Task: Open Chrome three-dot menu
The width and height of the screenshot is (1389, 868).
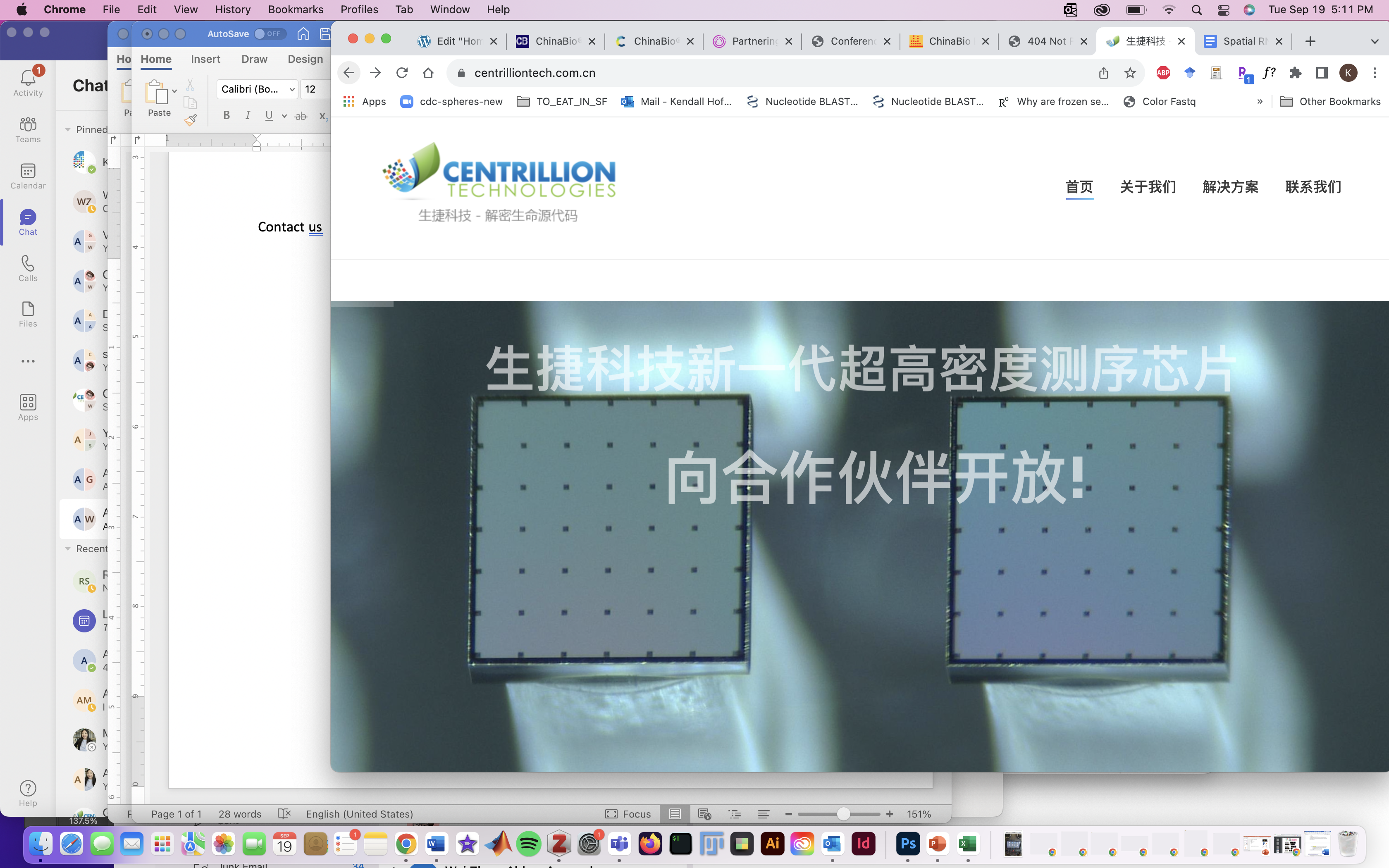Action: pos(1375,73)
